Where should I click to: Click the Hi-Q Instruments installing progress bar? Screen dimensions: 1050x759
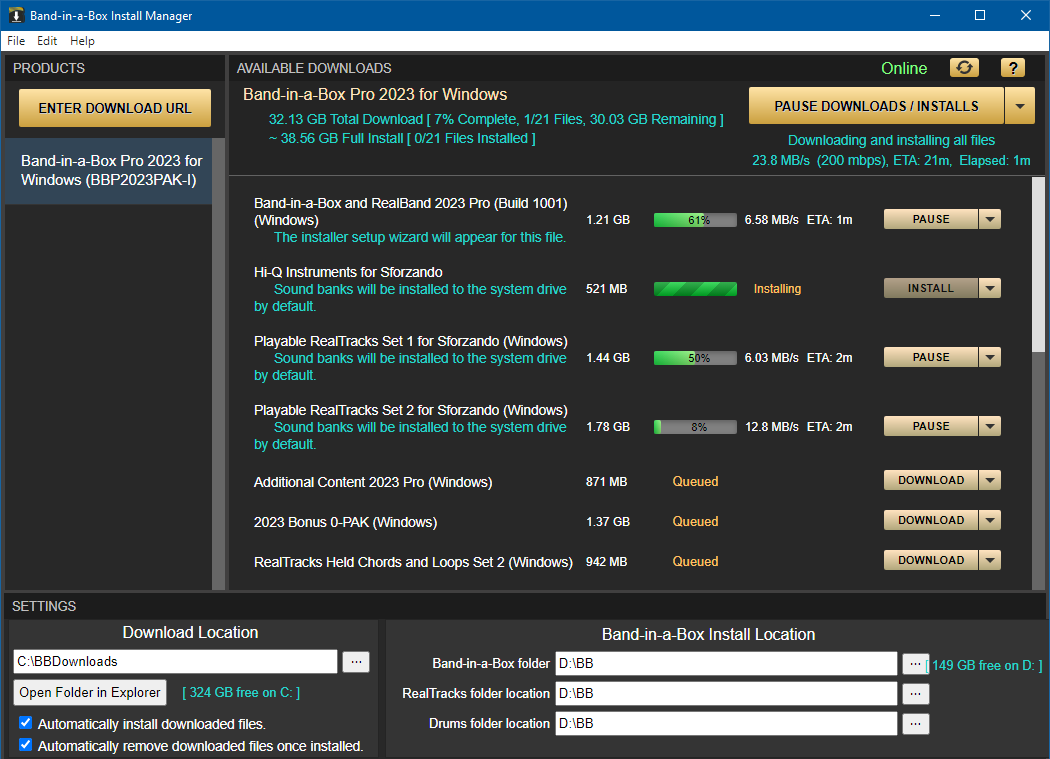[x=695, y=289]
